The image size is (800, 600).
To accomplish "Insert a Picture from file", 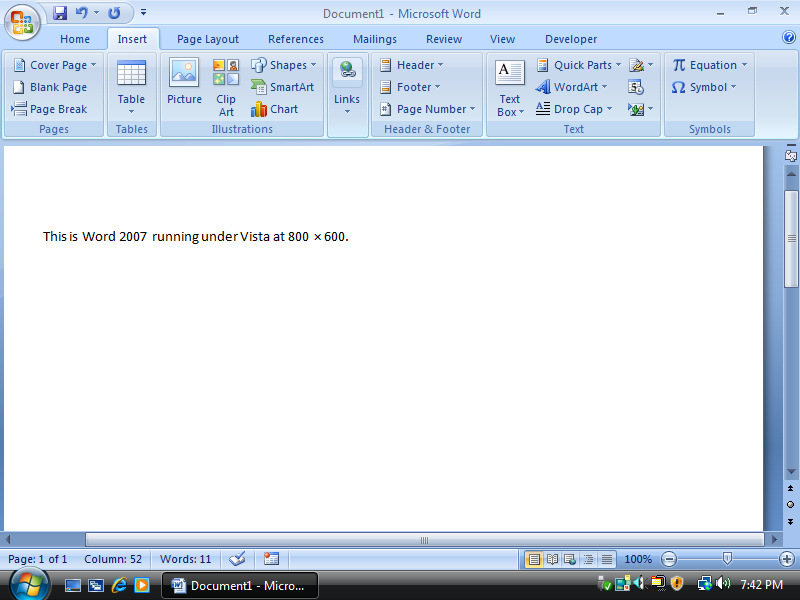I will click(184, 82).
